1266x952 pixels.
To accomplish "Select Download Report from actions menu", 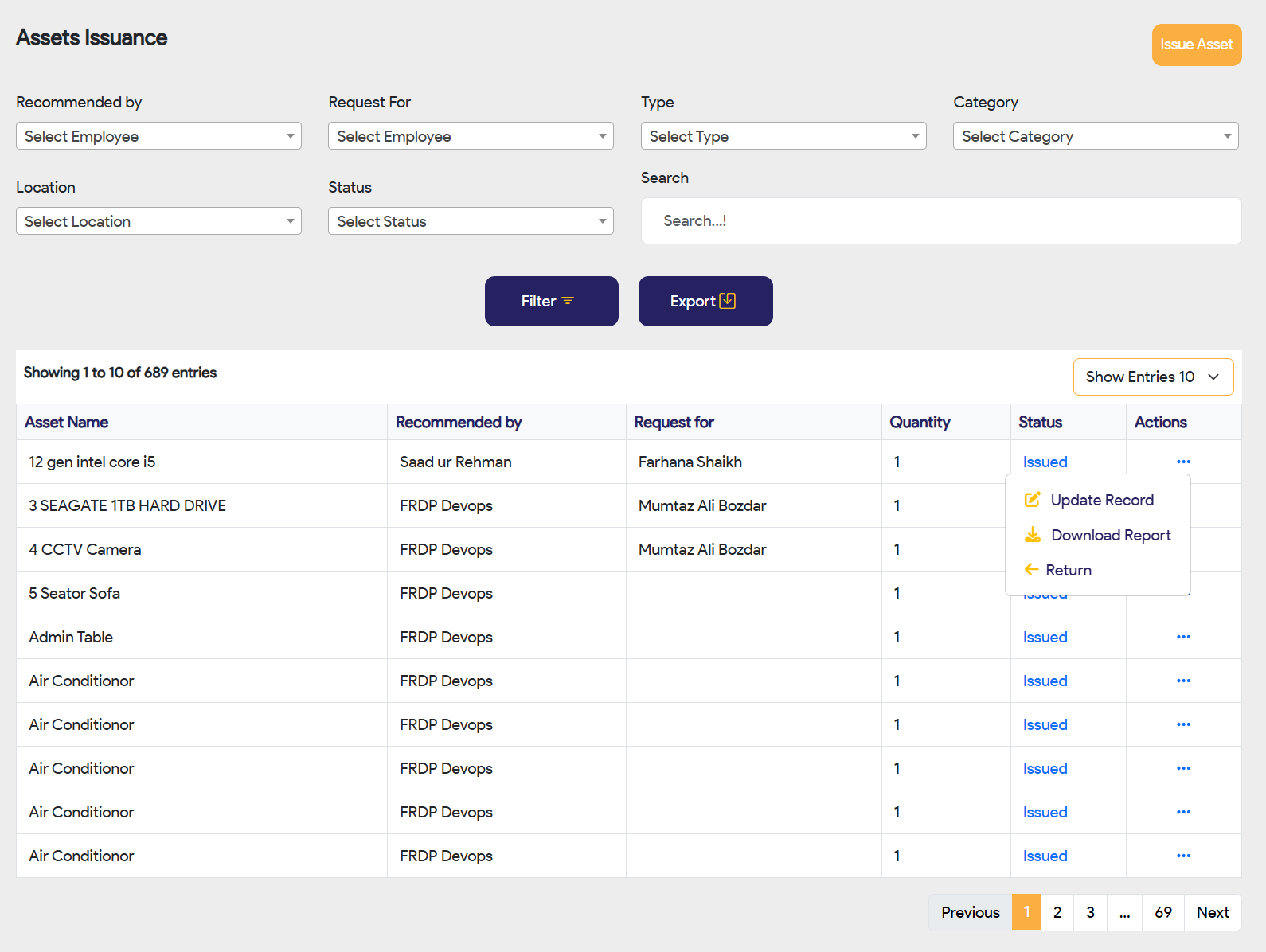I will pos(1111,535).
